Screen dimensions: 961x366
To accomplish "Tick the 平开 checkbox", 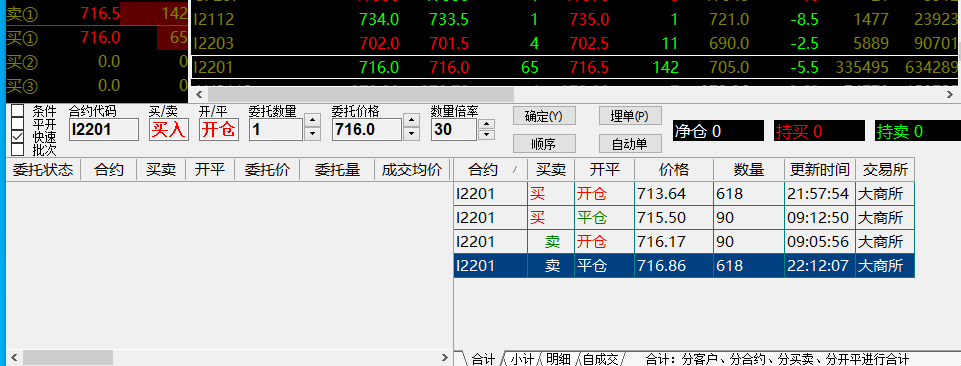I will [x=18, y=124].
